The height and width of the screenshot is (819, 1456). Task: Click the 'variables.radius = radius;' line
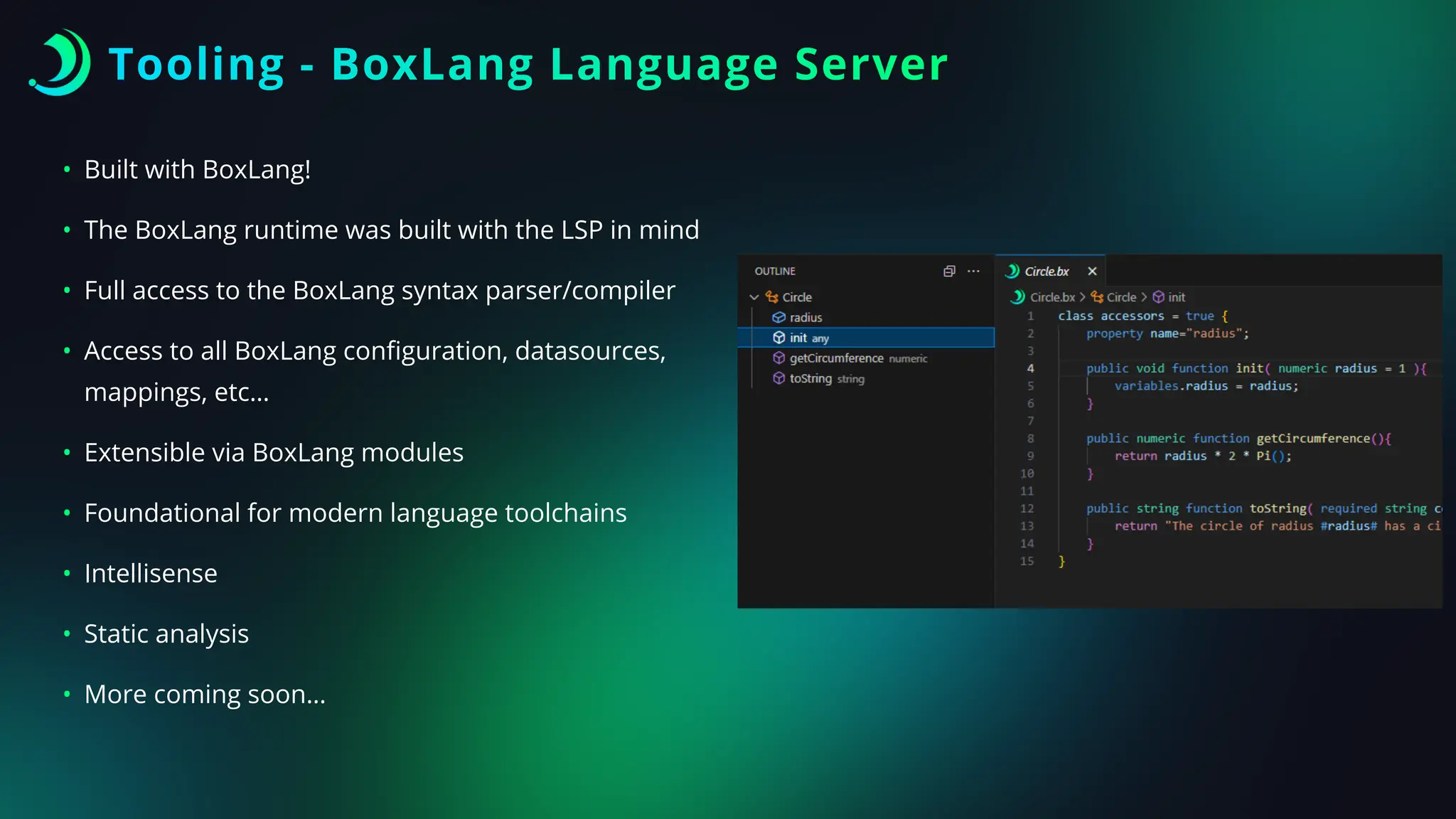(1206, 386)
